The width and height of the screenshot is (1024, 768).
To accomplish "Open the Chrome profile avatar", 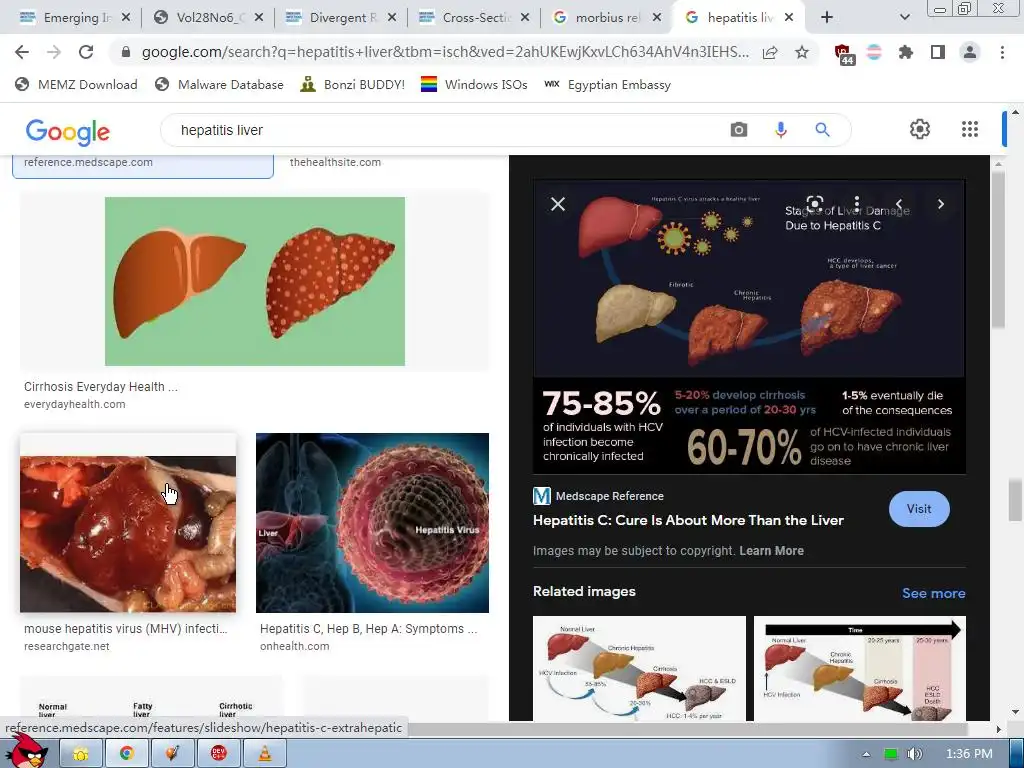I will pyautogui.click(x=970, y=52).
